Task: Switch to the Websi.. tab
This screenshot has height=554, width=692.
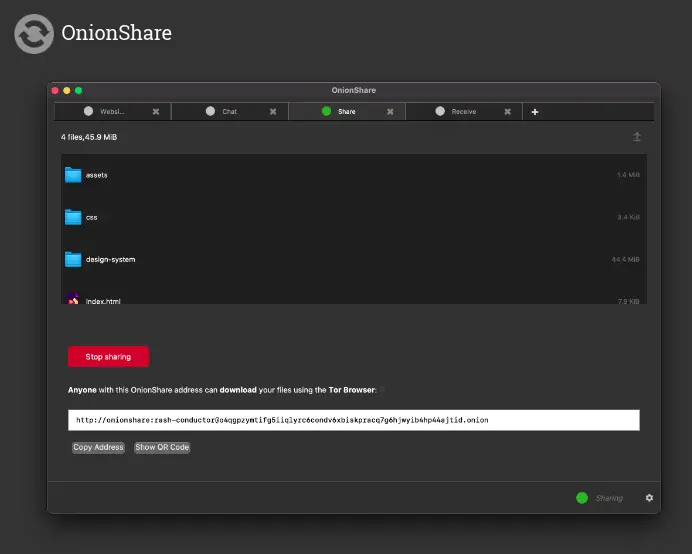Action: click(113, 112)
